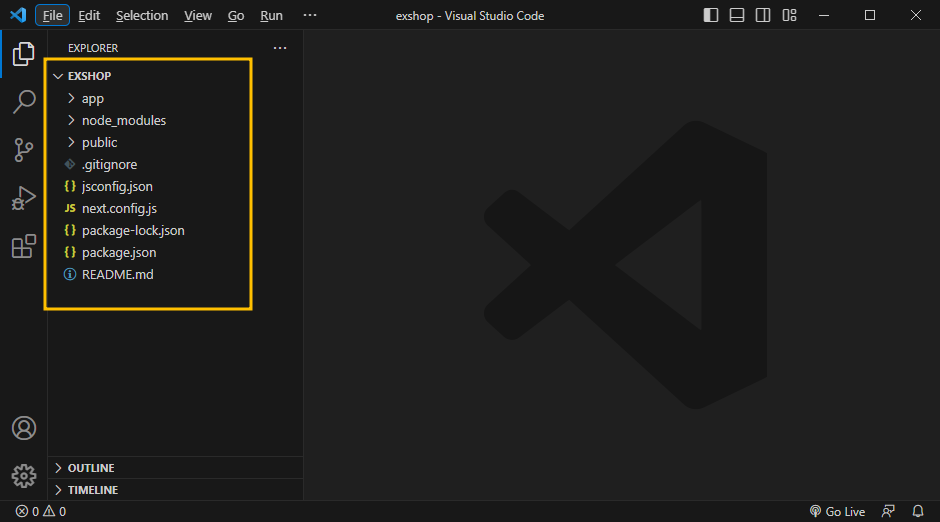Expand the node_modules folder

pyautogui.click(x=175, y=120)
